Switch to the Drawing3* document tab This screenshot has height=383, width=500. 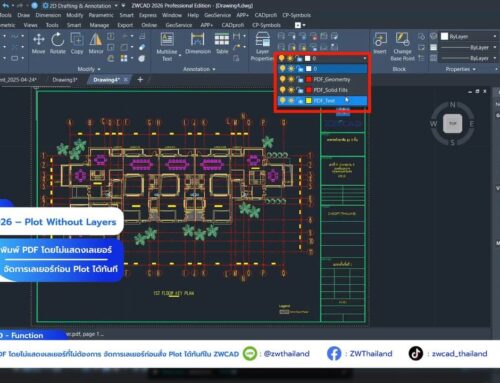pyautogui.click(x=65, y=80)
